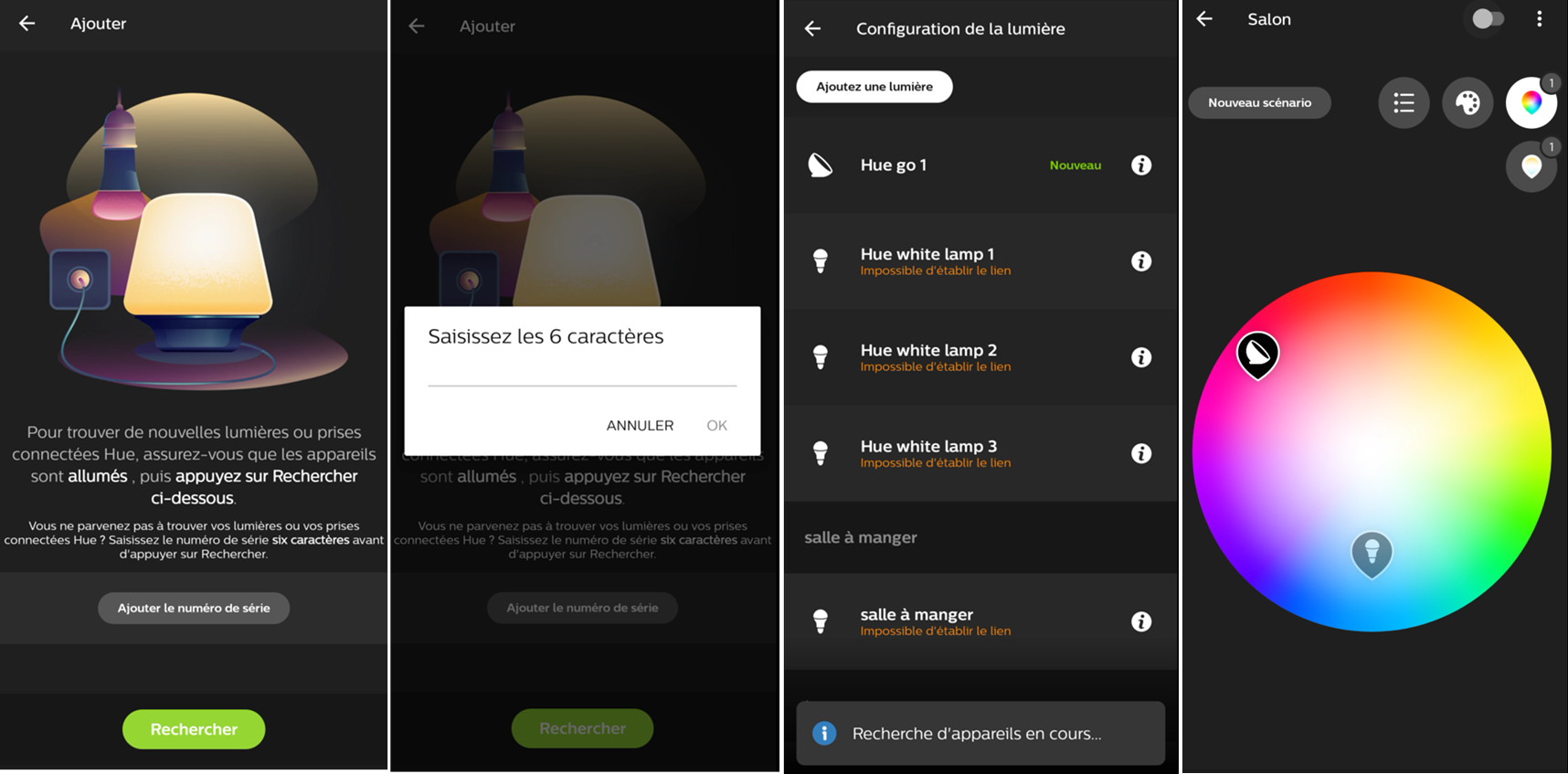Click Rechercher green button
This screenshot has height=774, width=1568.
click(194, 729)
